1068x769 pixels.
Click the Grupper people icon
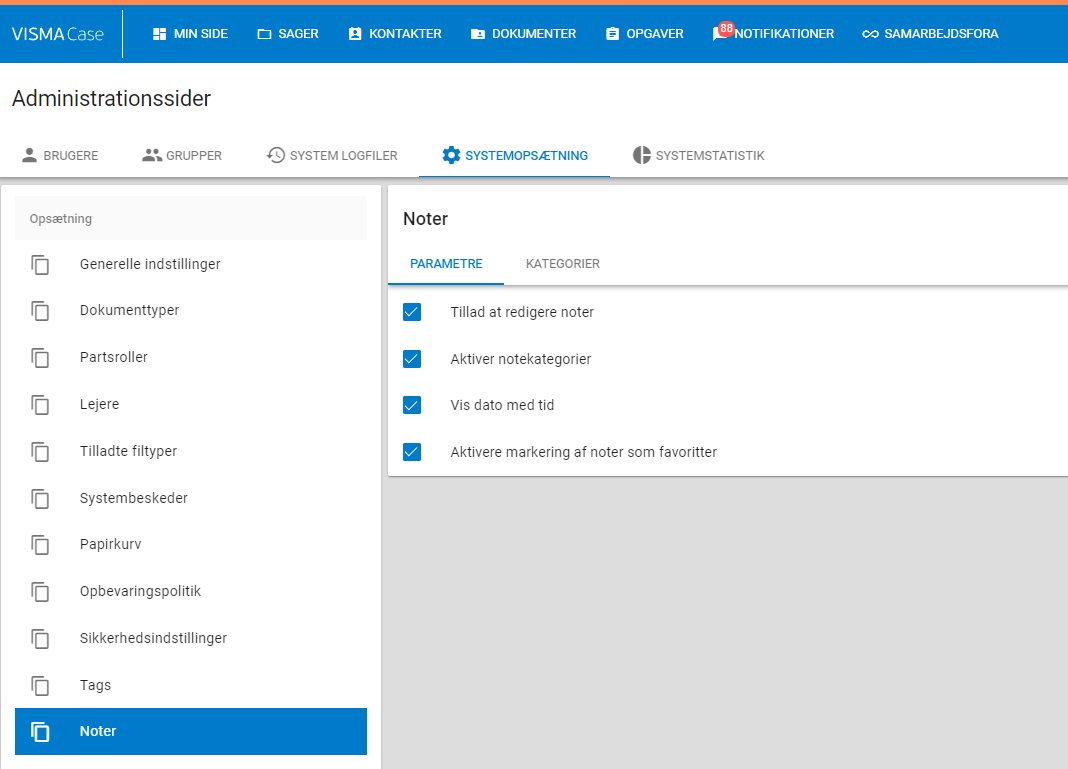(x=152, y=155)
